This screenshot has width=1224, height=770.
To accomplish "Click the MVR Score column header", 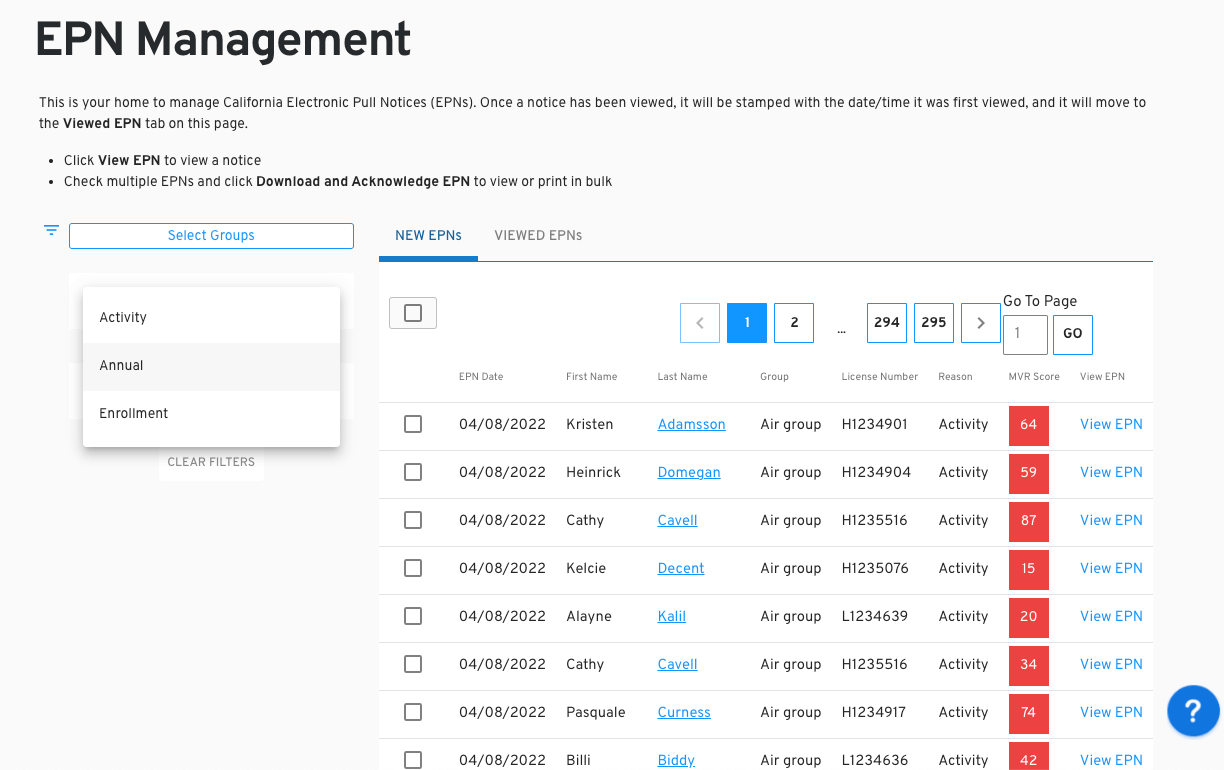I will point(1034,377).
